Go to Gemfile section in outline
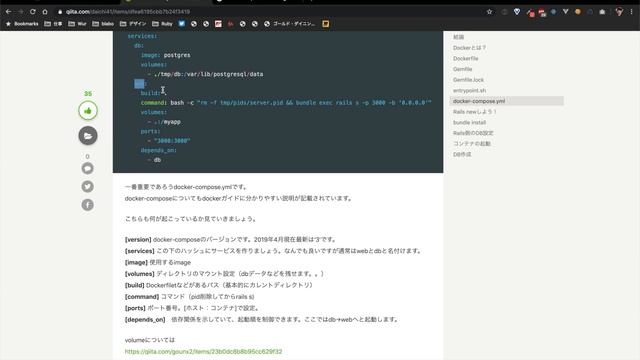The height and width of the screenshot is (360, 640). coord(462,69)
